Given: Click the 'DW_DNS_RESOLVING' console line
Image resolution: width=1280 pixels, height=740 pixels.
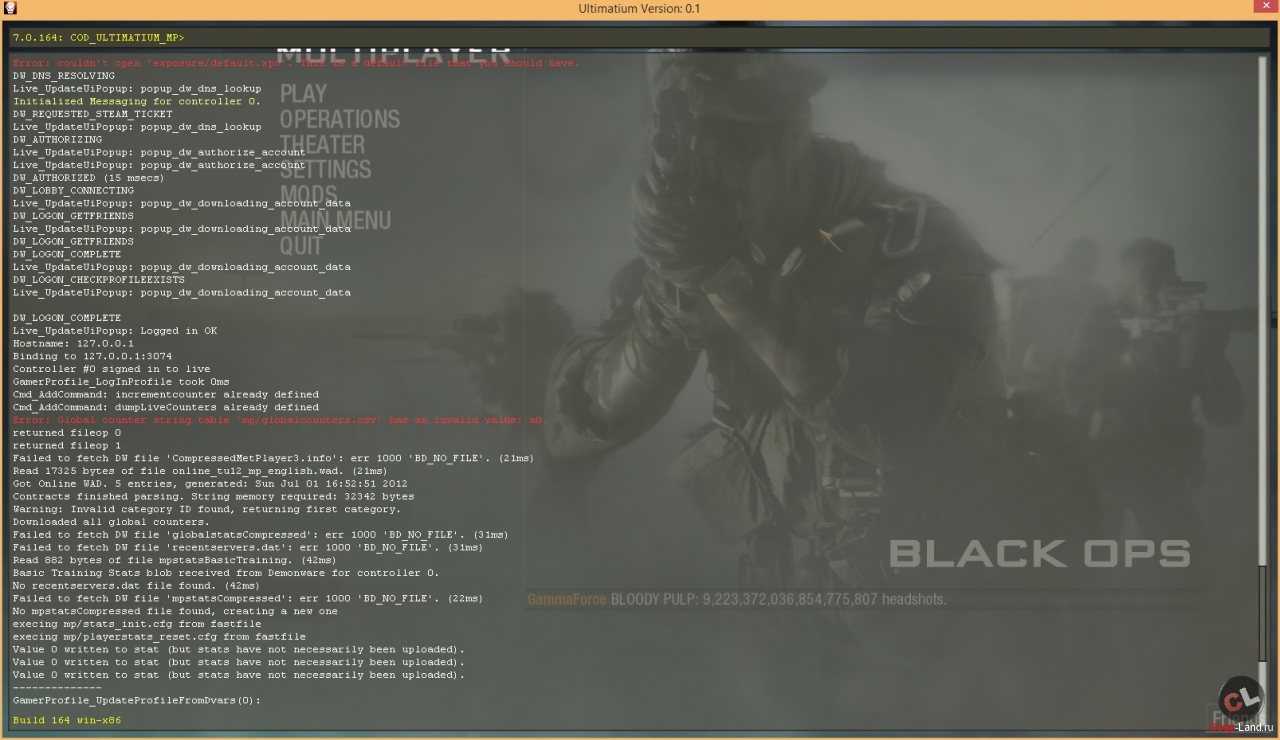Looking at the screenshot, I should coord(64,76).
